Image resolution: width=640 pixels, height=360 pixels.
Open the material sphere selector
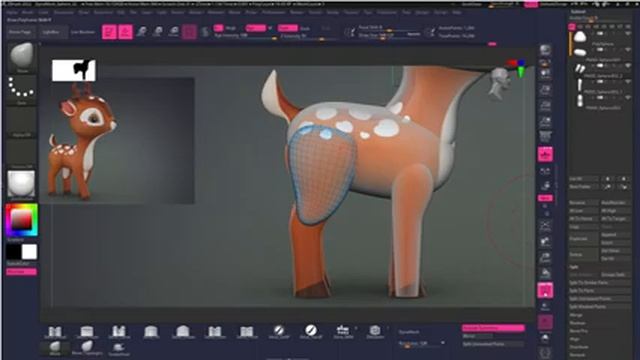coord(21,184)
